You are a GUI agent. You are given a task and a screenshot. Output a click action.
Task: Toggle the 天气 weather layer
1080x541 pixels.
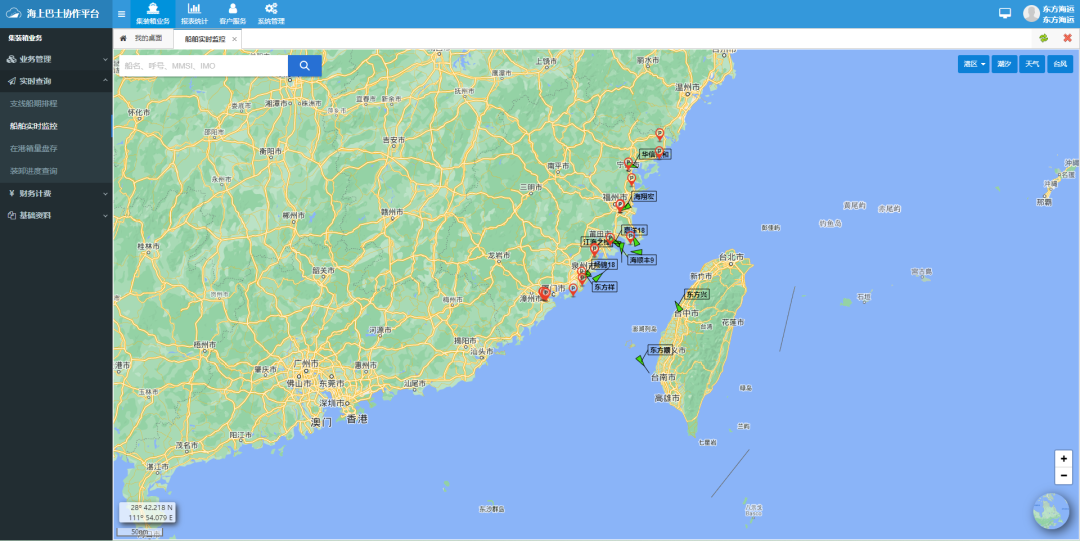click(1031, 64)
